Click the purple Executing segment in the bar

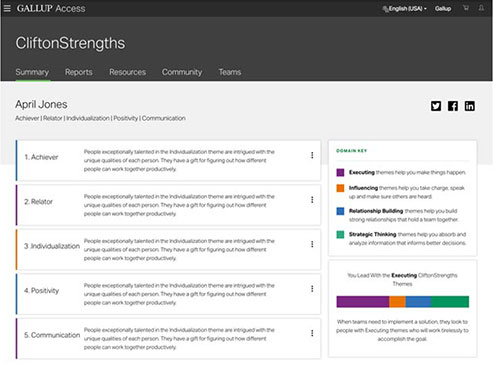(363, 302)
